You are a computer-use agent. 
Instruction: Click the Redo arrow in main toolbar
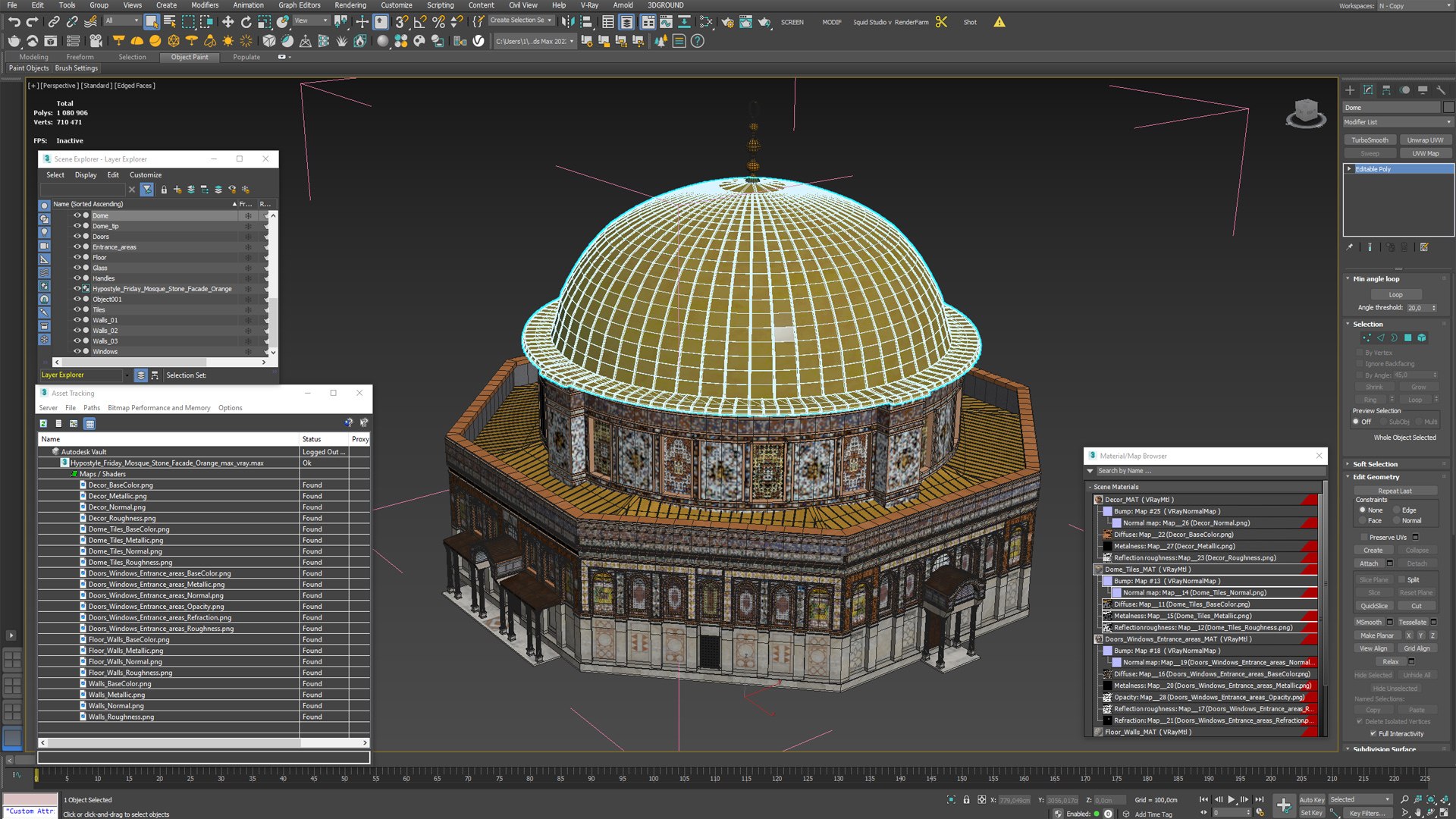32,22
